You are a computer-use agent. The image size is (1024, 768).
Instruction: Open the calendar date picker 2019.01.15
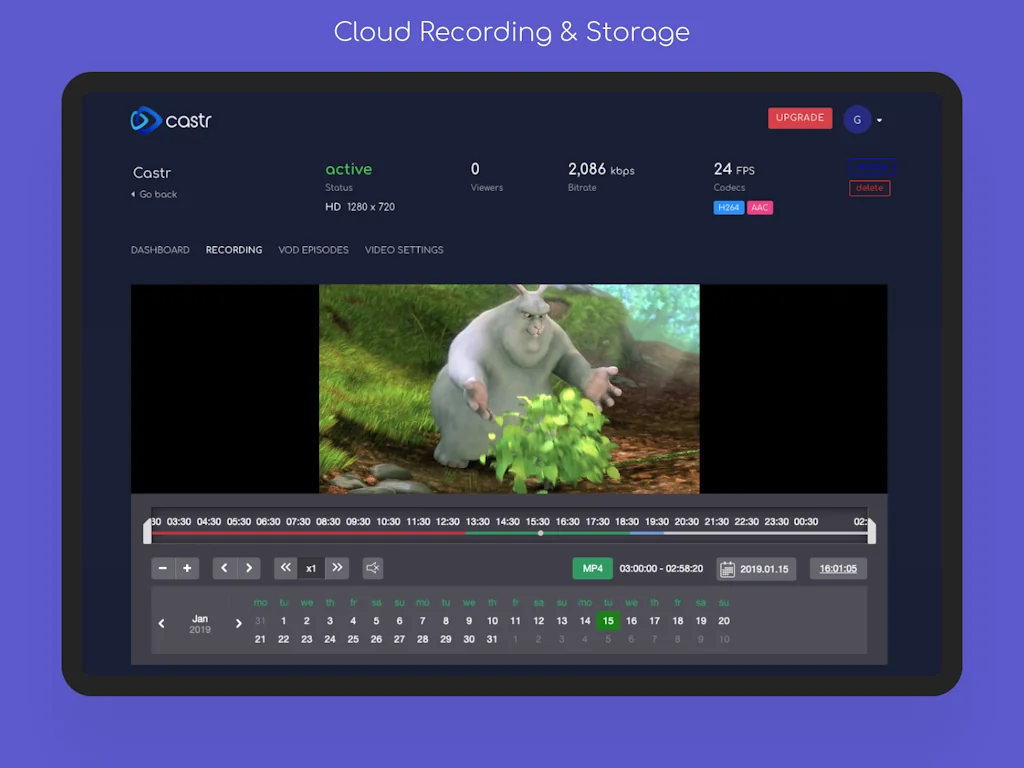(756, 569)
